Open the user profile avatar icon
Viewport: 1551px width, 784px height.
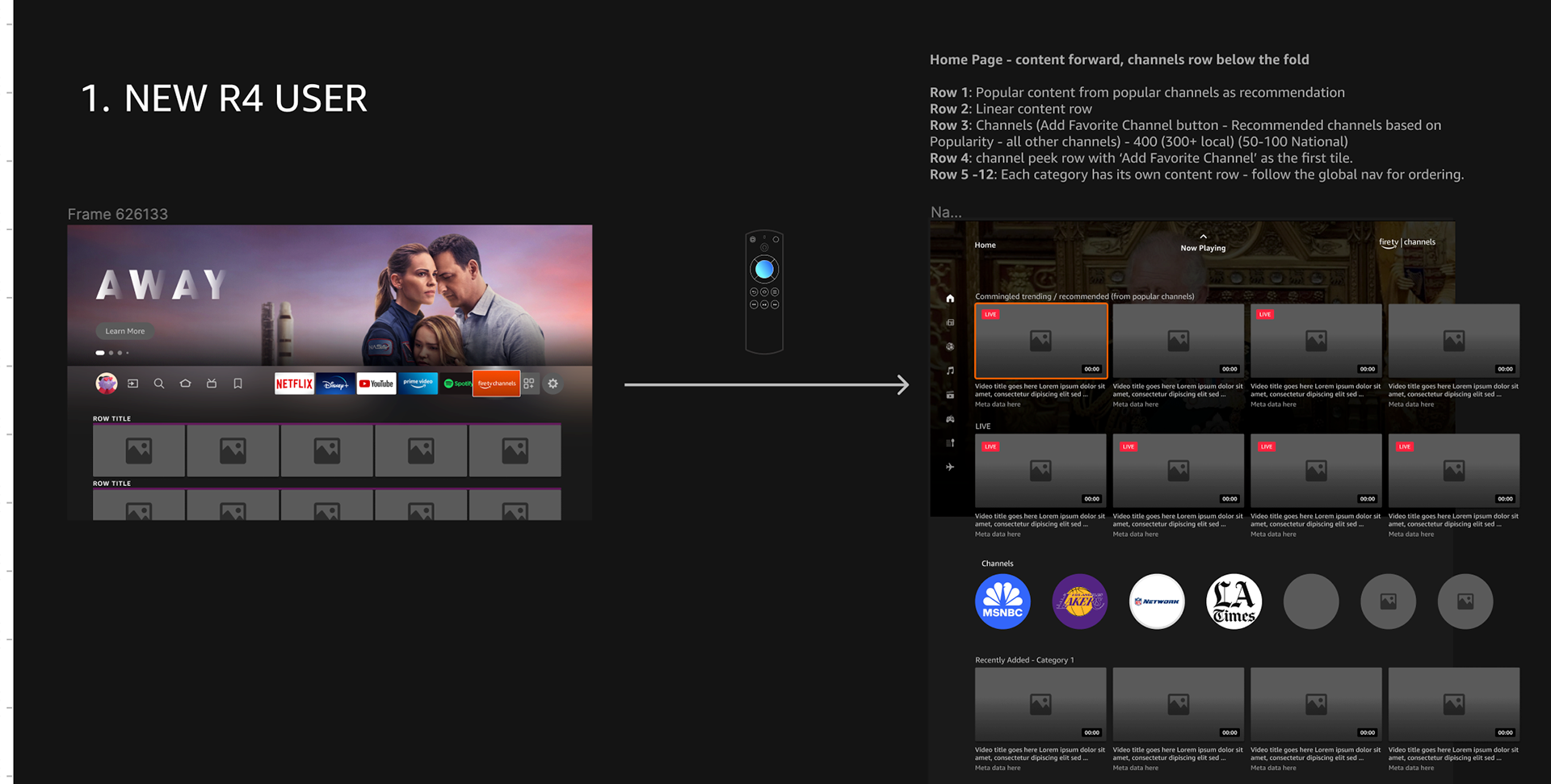point(107,384)
